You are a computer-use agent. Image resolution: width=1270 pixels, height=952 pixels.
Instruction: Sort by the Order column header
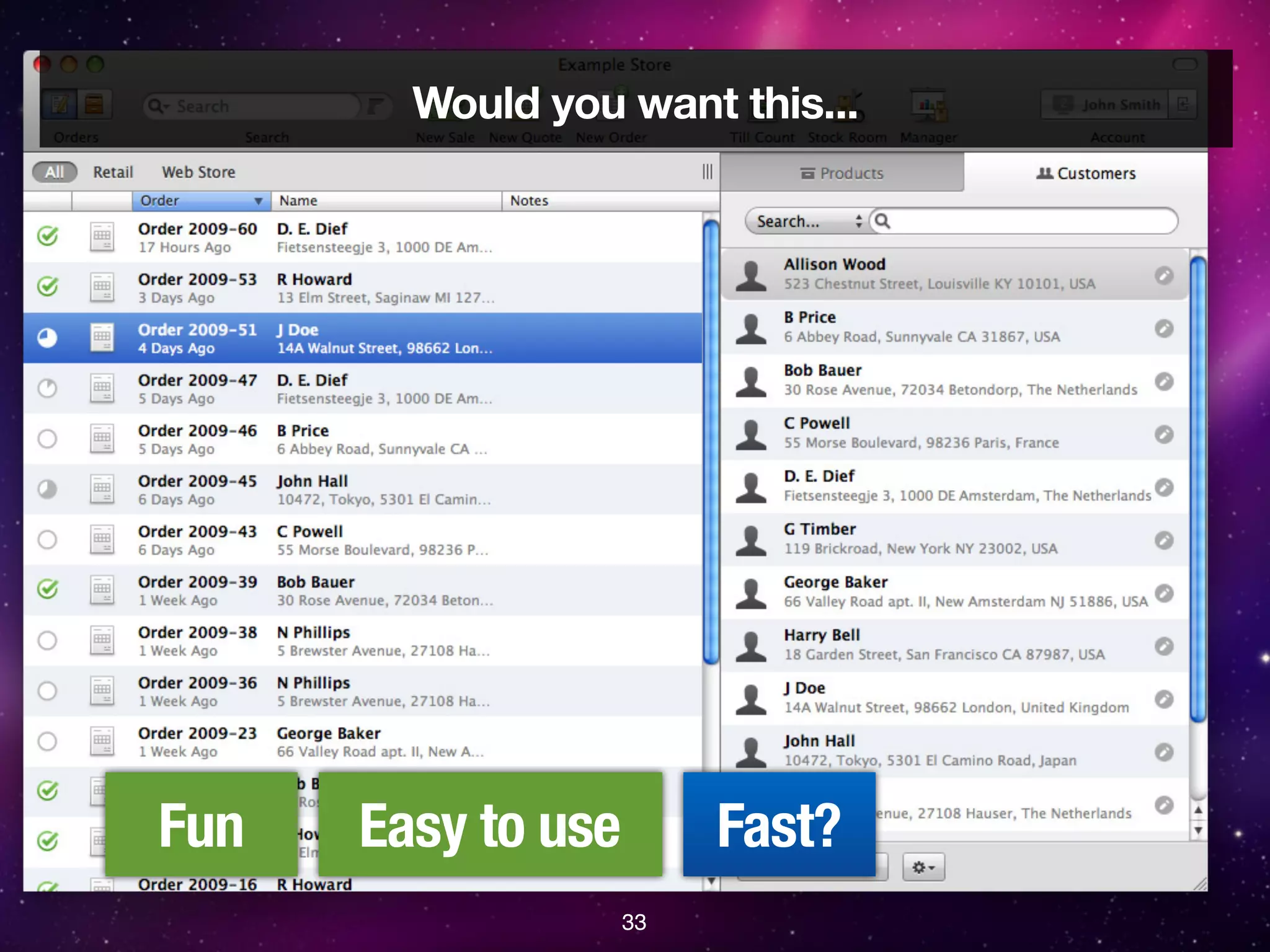click(x=202, y=201)
